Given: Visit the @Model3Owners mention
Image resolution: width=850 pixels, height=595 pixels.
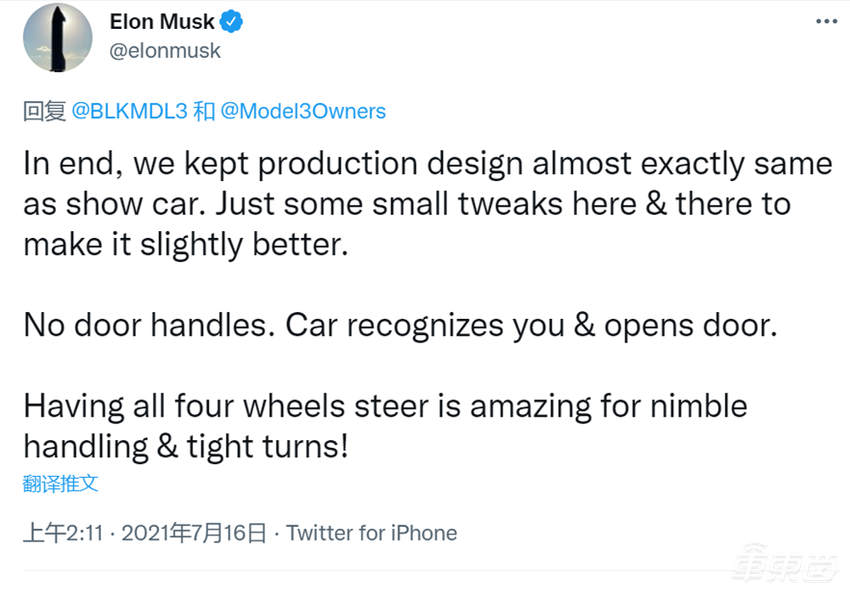Looking at the screenshot, I should pyautogui.click(x=303, y=111).
